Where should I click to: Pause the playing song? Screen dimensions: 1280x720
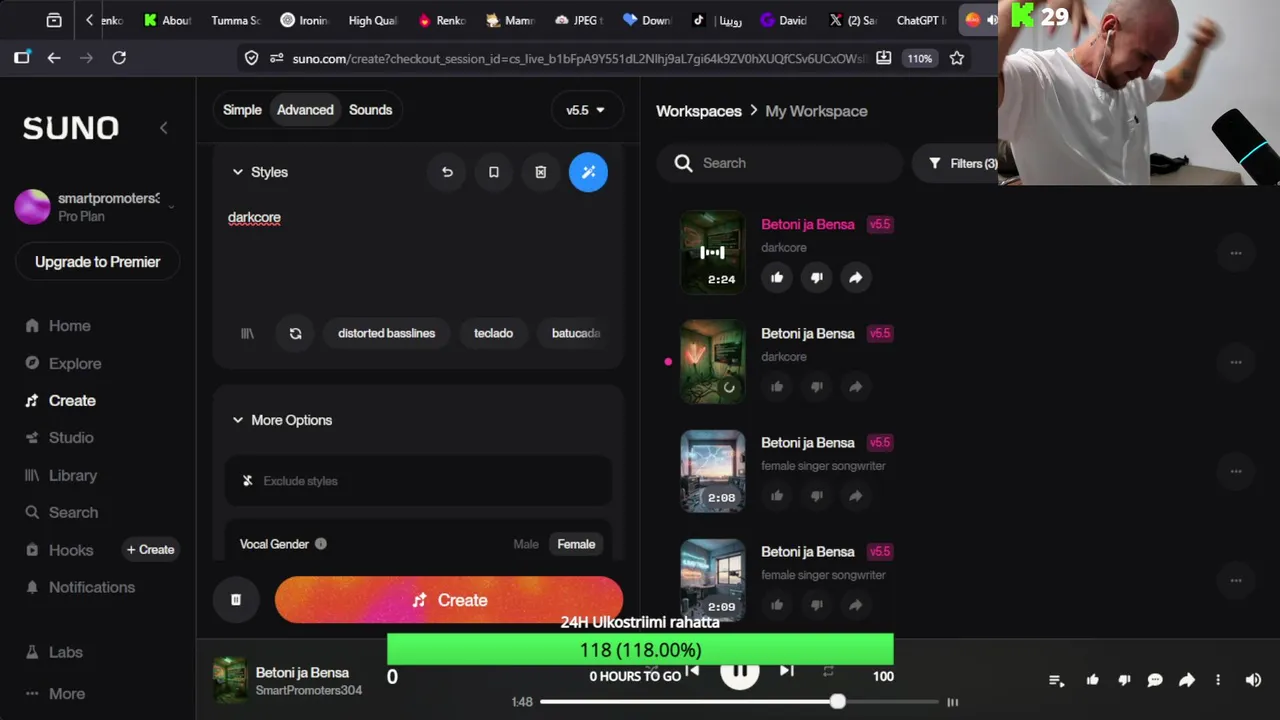click(740, 671)
